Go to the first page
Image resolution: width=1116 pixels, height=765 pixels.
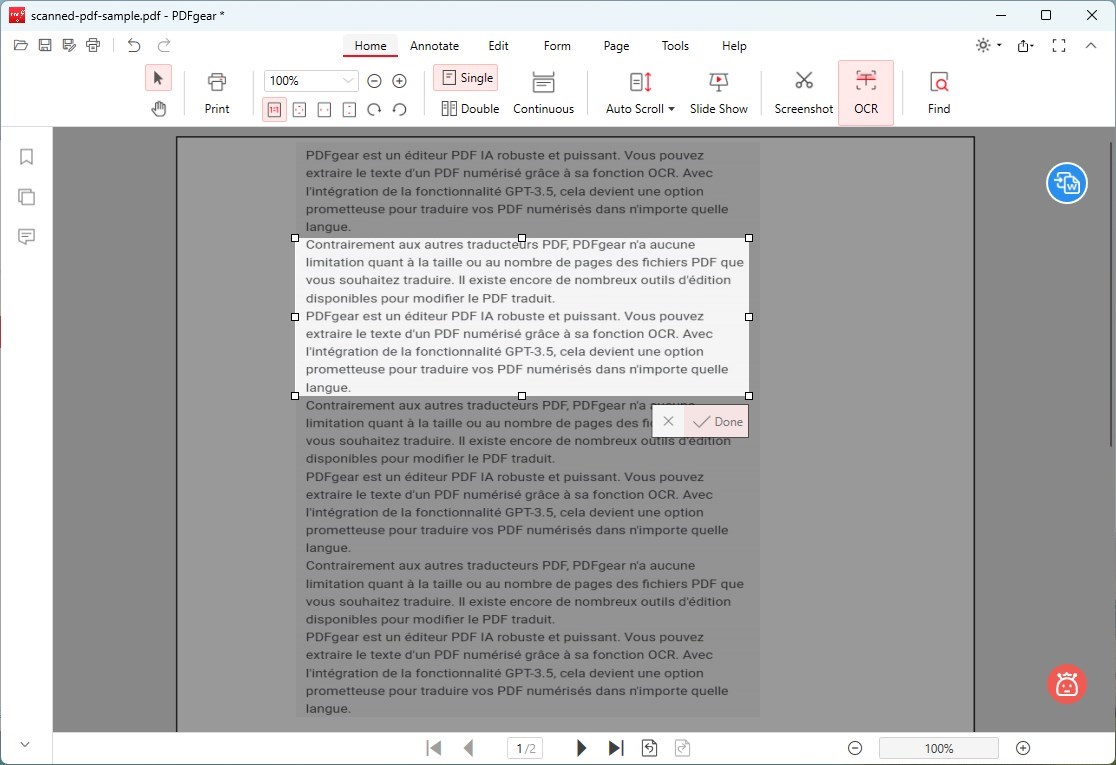(433, 748)
